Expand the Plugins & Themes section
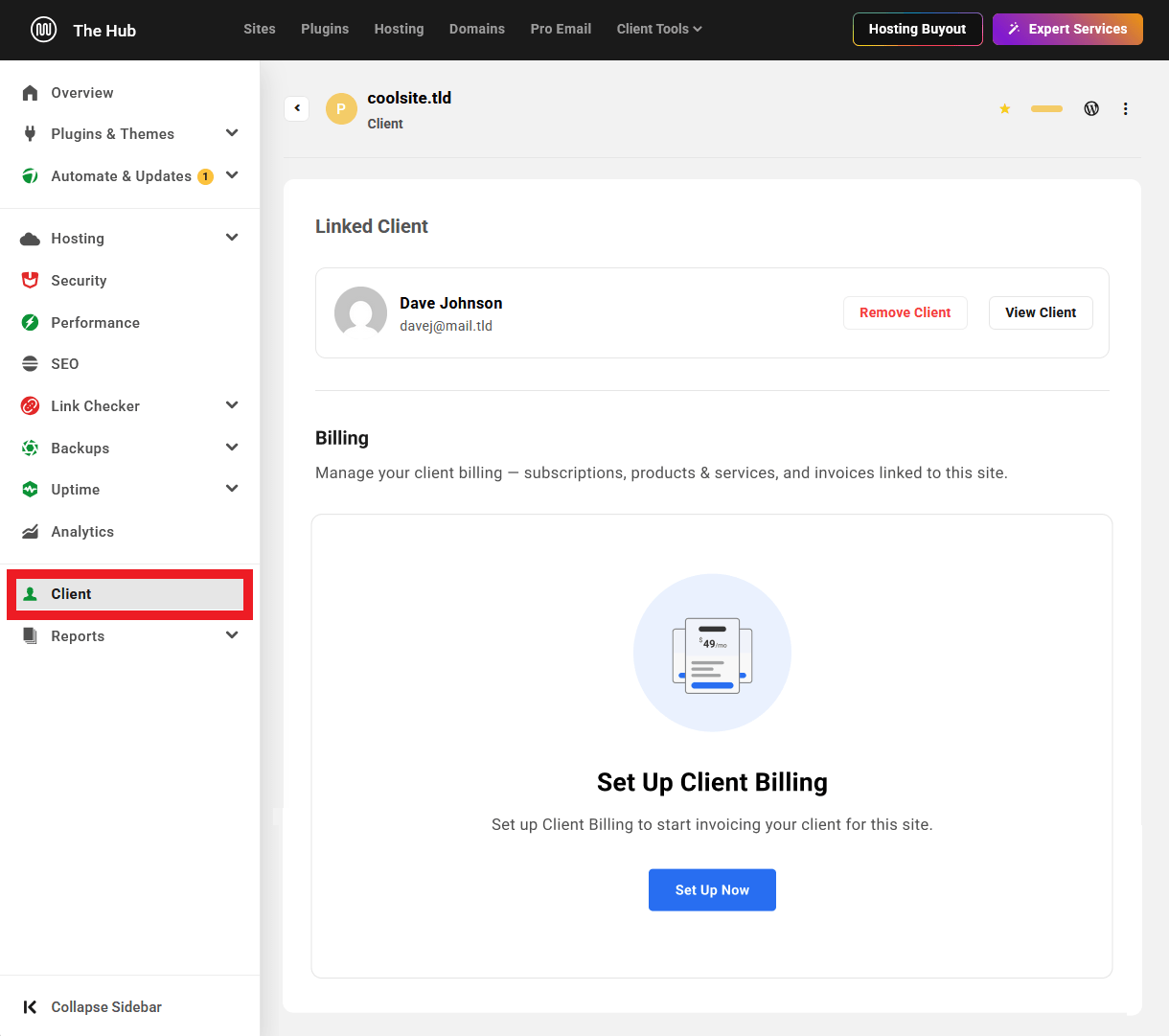The width and height of the screenshot is (1169, 1036). [232, 133]
